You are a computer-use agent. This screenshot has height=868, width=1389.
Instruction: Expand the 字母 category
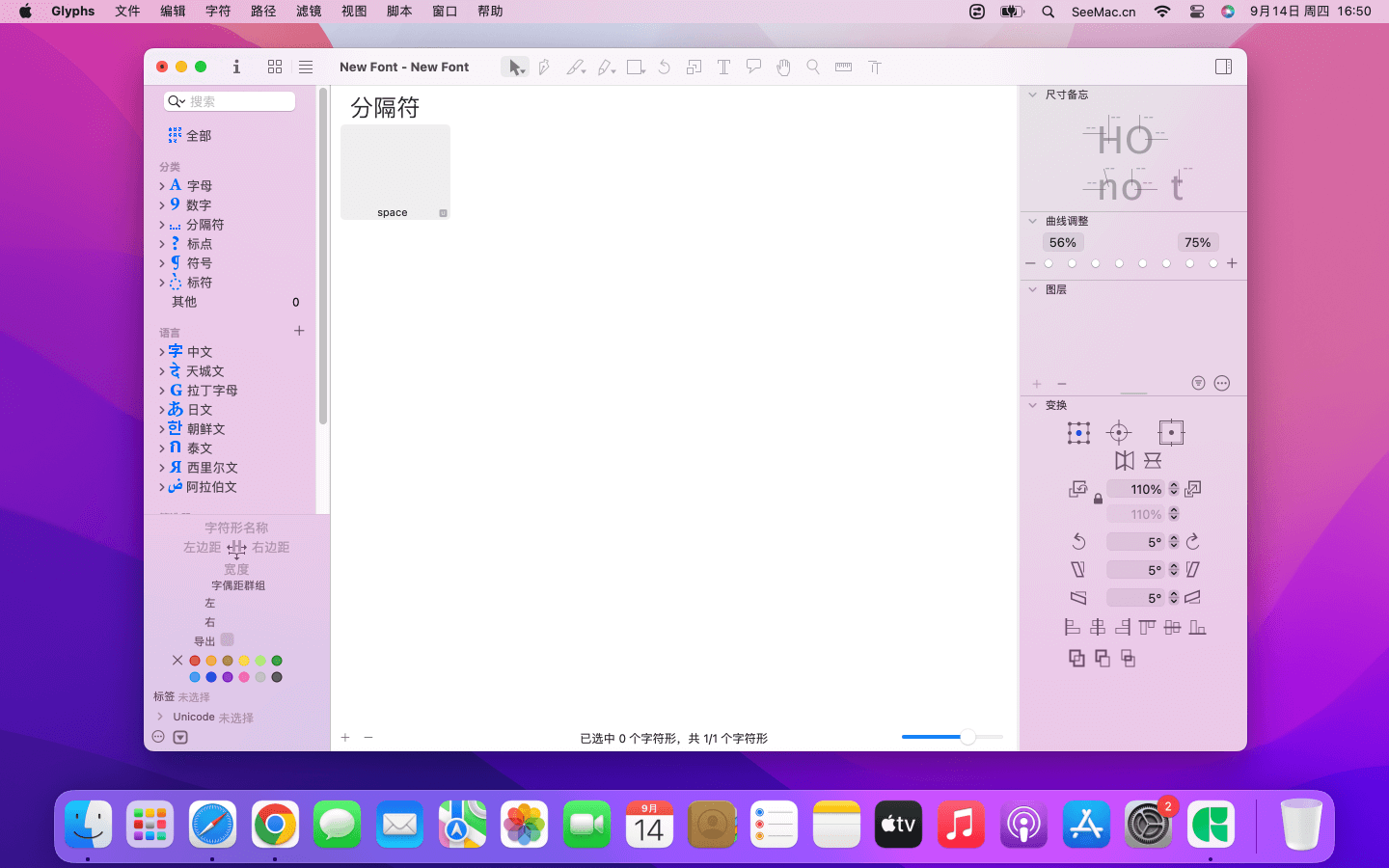click(162, 186)
